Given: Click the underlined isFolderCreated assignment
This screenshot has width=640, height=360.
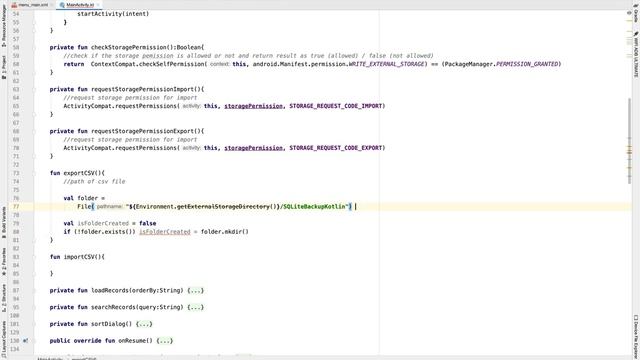Looking at the screenshot, I should click(164, 232).
